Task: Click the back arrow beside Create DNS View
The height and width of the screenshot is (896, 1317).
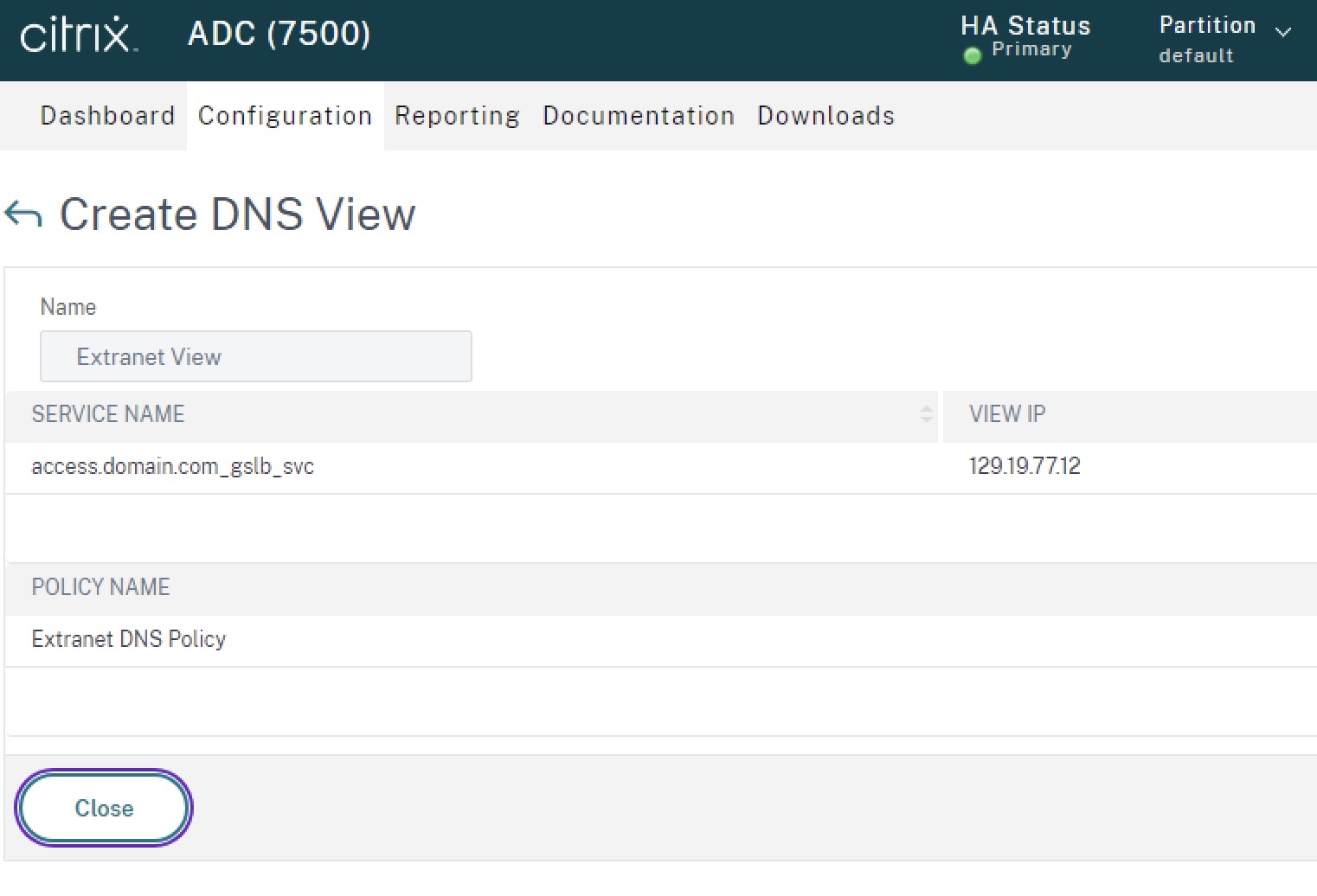Action: tap(24, 214)
